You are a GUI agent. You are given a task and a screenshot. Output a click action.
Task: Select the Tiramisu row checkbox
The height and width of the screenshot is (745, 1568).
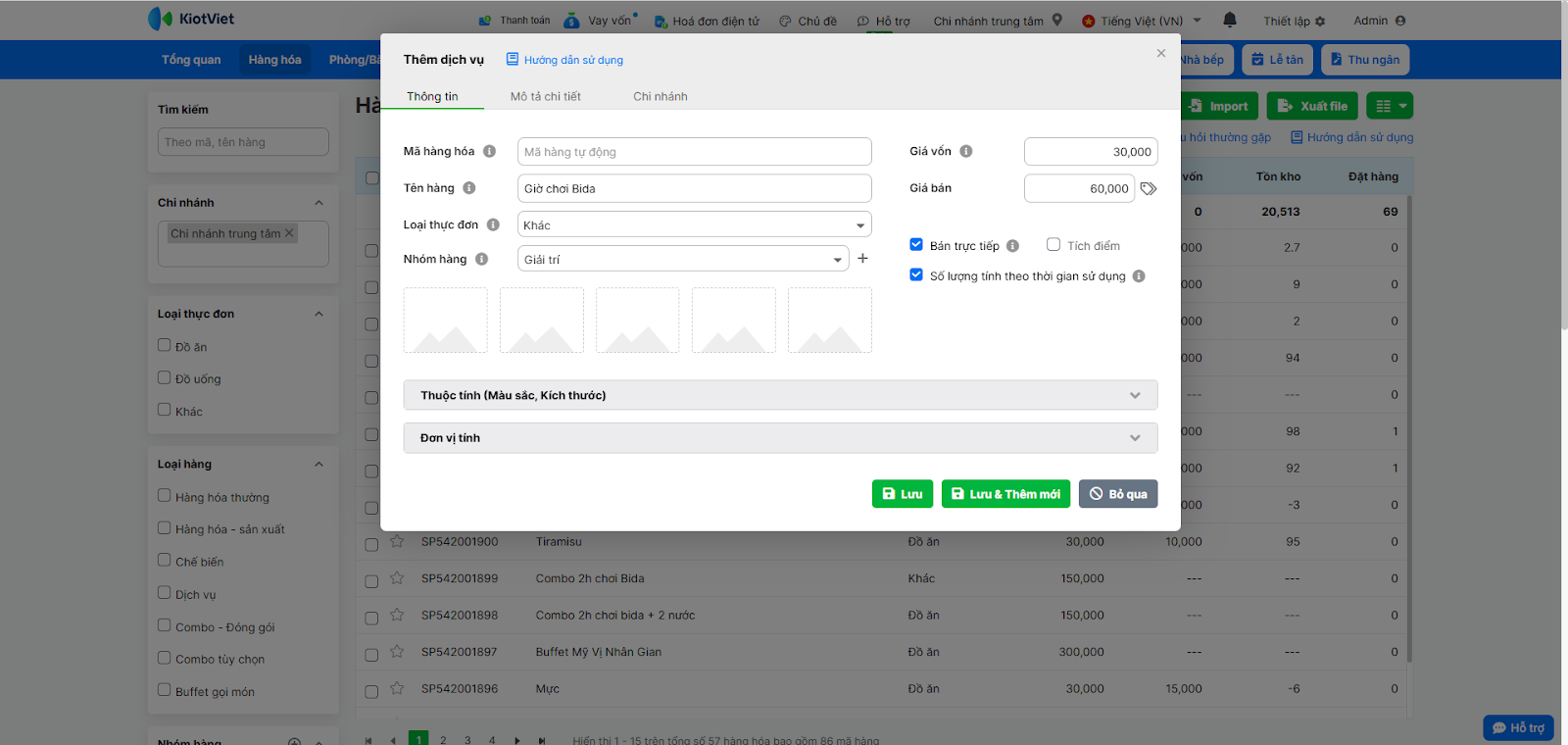[371, 544]
